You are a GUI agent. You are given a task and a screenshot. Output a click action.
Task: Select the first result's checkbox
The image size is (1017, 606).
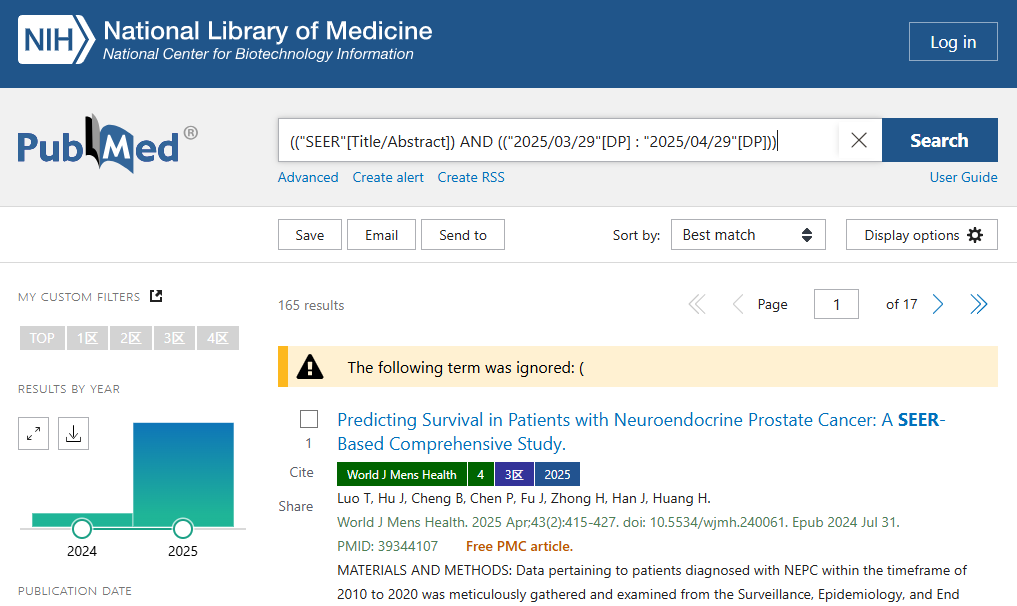[309, 419]
